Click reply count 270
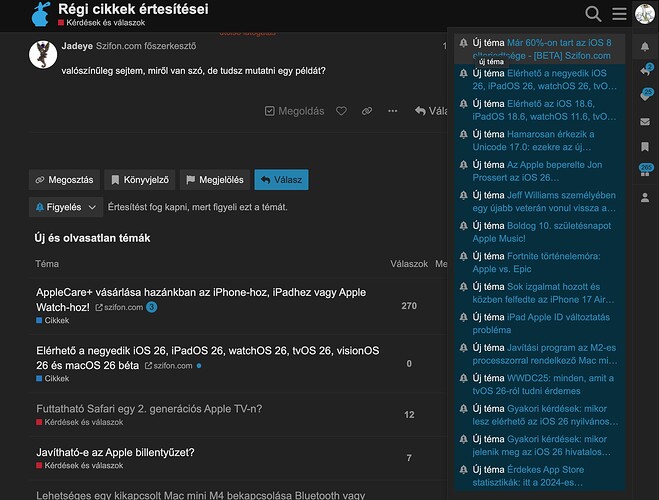659x500 pixels. click(x=409, y=306)
